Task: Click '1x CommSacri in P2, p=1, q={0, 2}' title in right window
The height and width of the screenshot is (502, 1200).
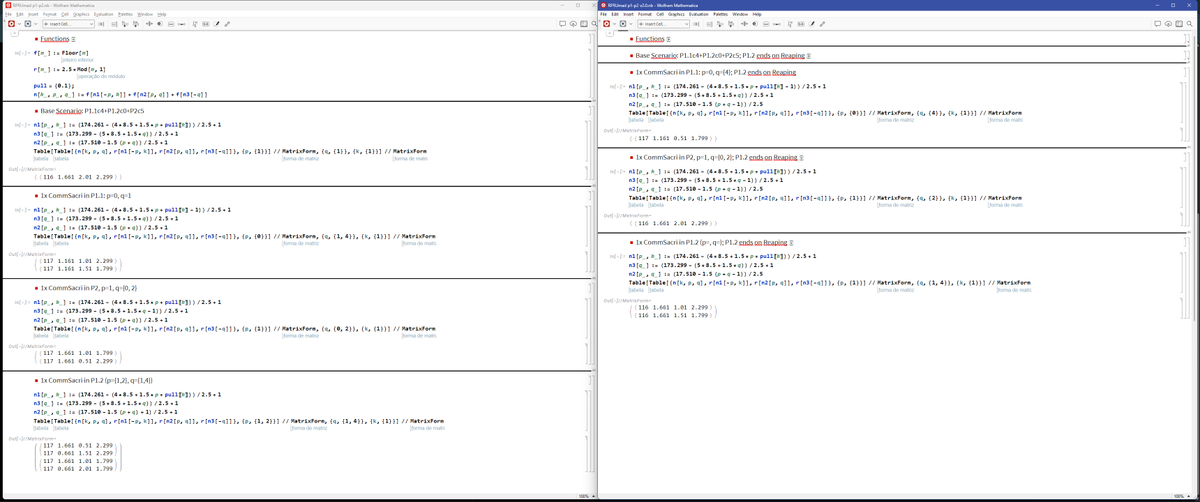Action: point(716,158)
